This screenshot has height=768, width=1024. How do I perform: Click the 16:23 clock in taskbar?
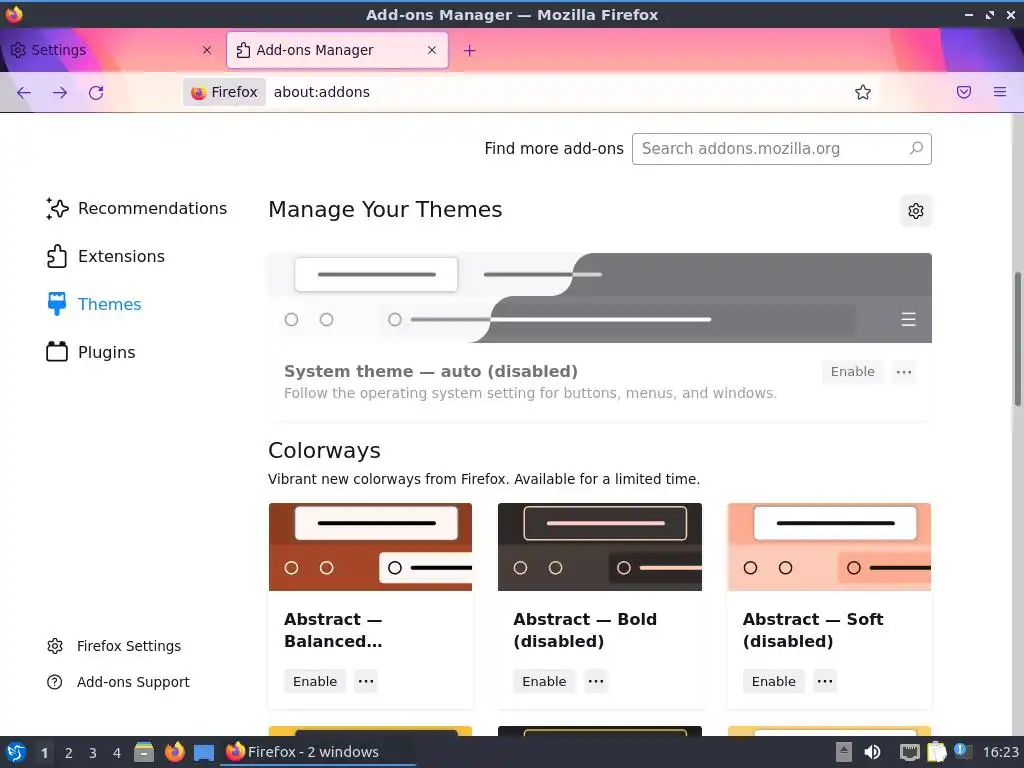point(1000,752)
